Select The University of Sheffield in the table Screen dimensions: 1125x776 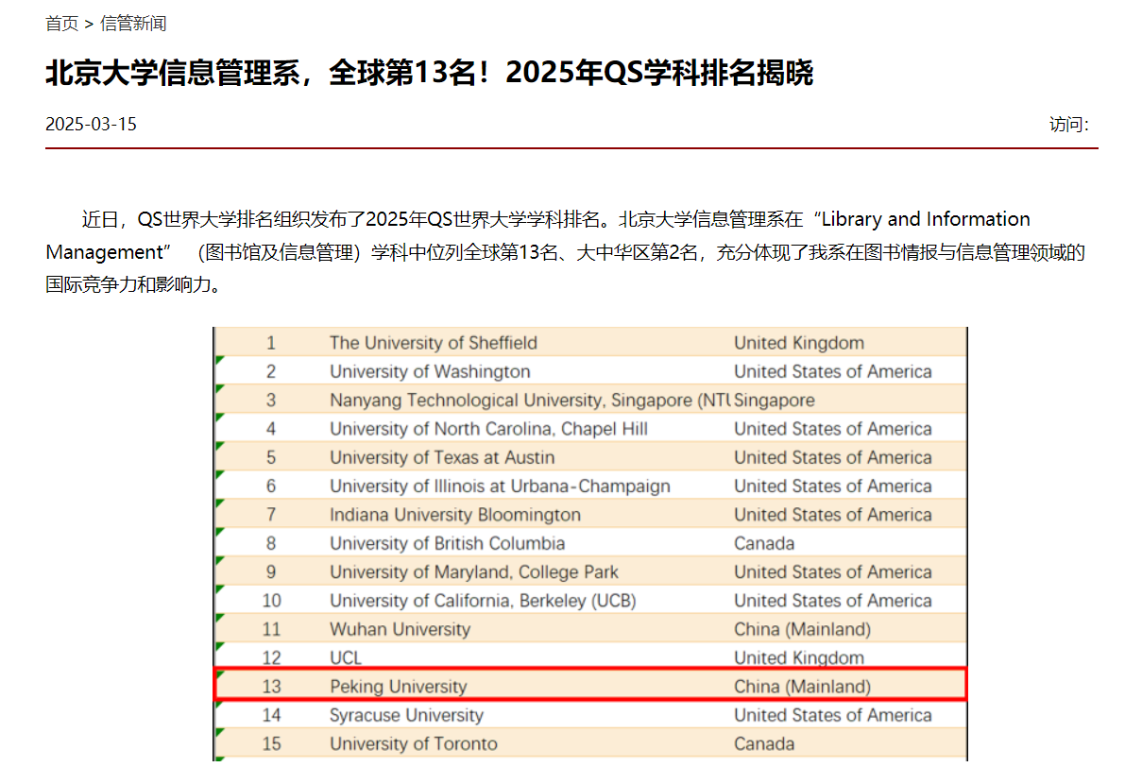(433, 343)
